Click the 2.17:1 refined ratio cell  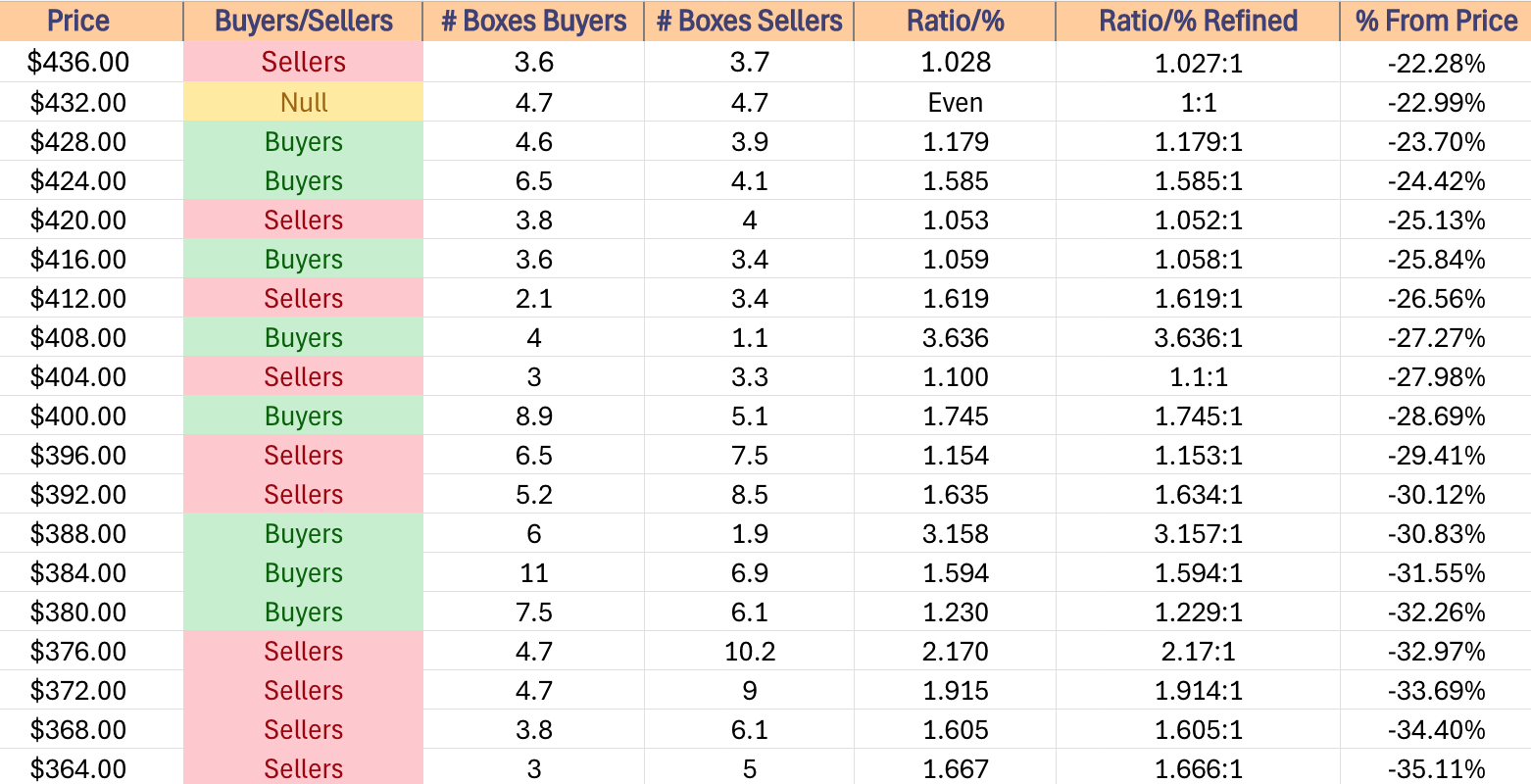pos(1198,651)
